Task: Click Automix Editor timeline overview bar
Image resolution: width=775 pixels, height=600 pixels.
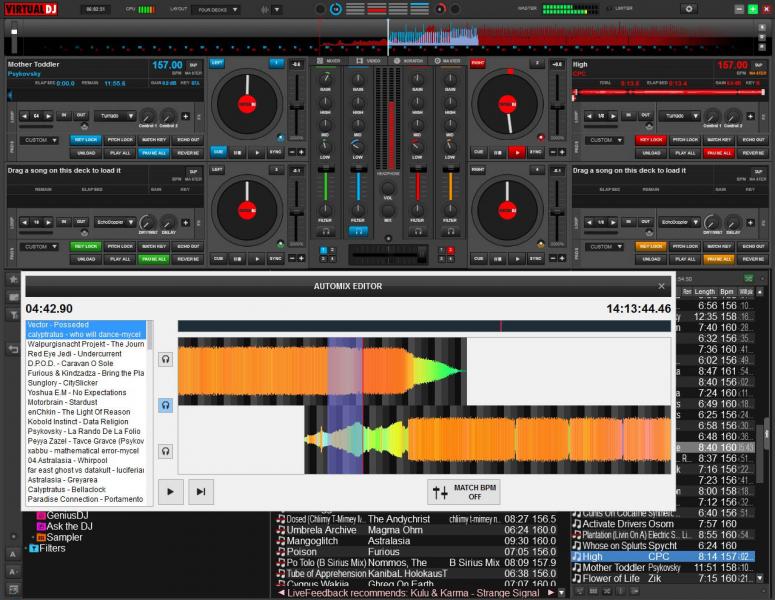Action: pos(424,326)
